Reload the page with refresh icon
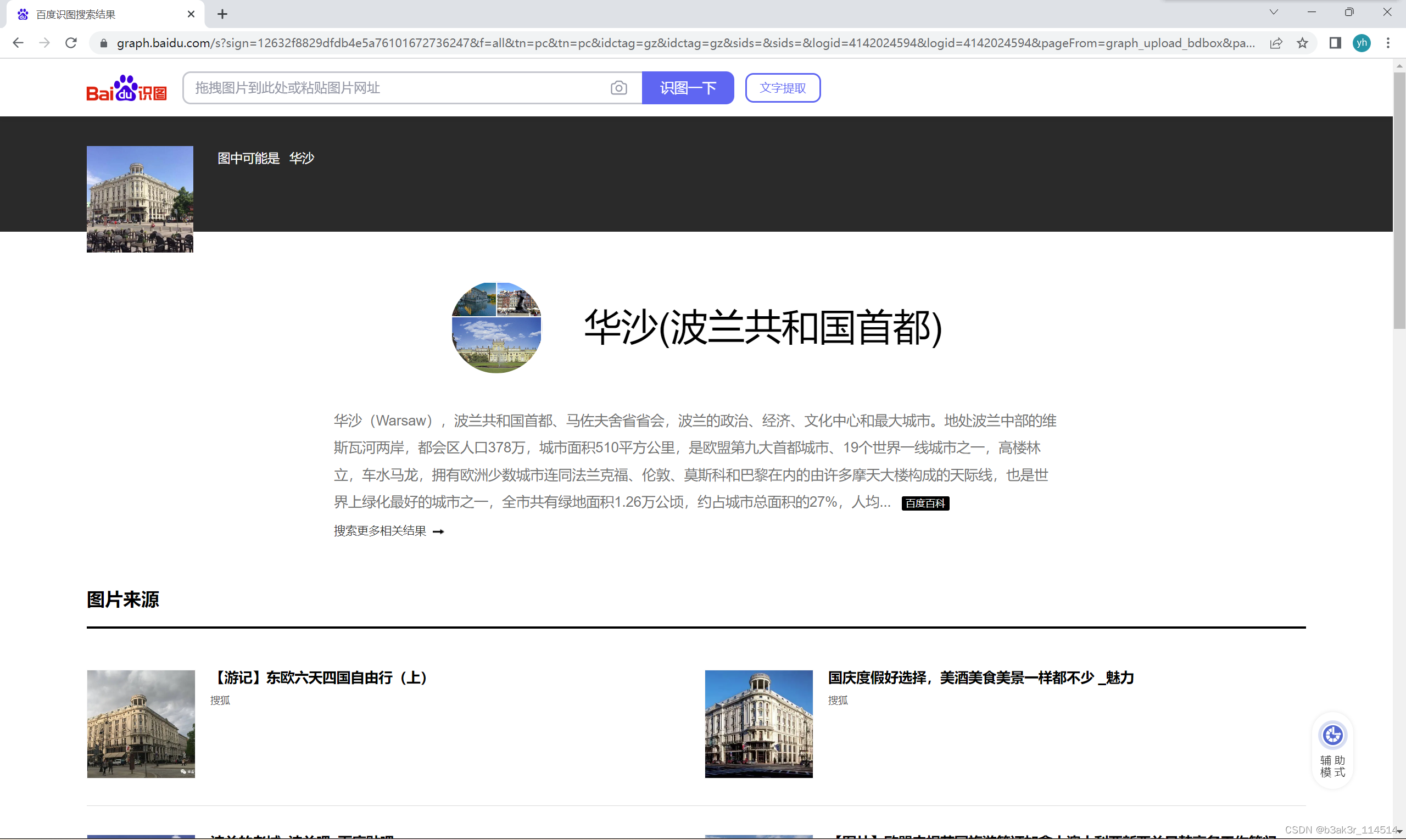Screen dimensions: 1406x840 [71, 43]
